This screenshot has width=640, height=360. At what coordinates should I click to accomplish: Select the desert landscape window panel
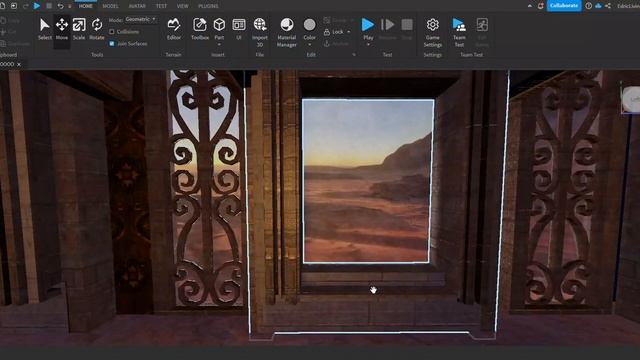click(x=367, y=181)
